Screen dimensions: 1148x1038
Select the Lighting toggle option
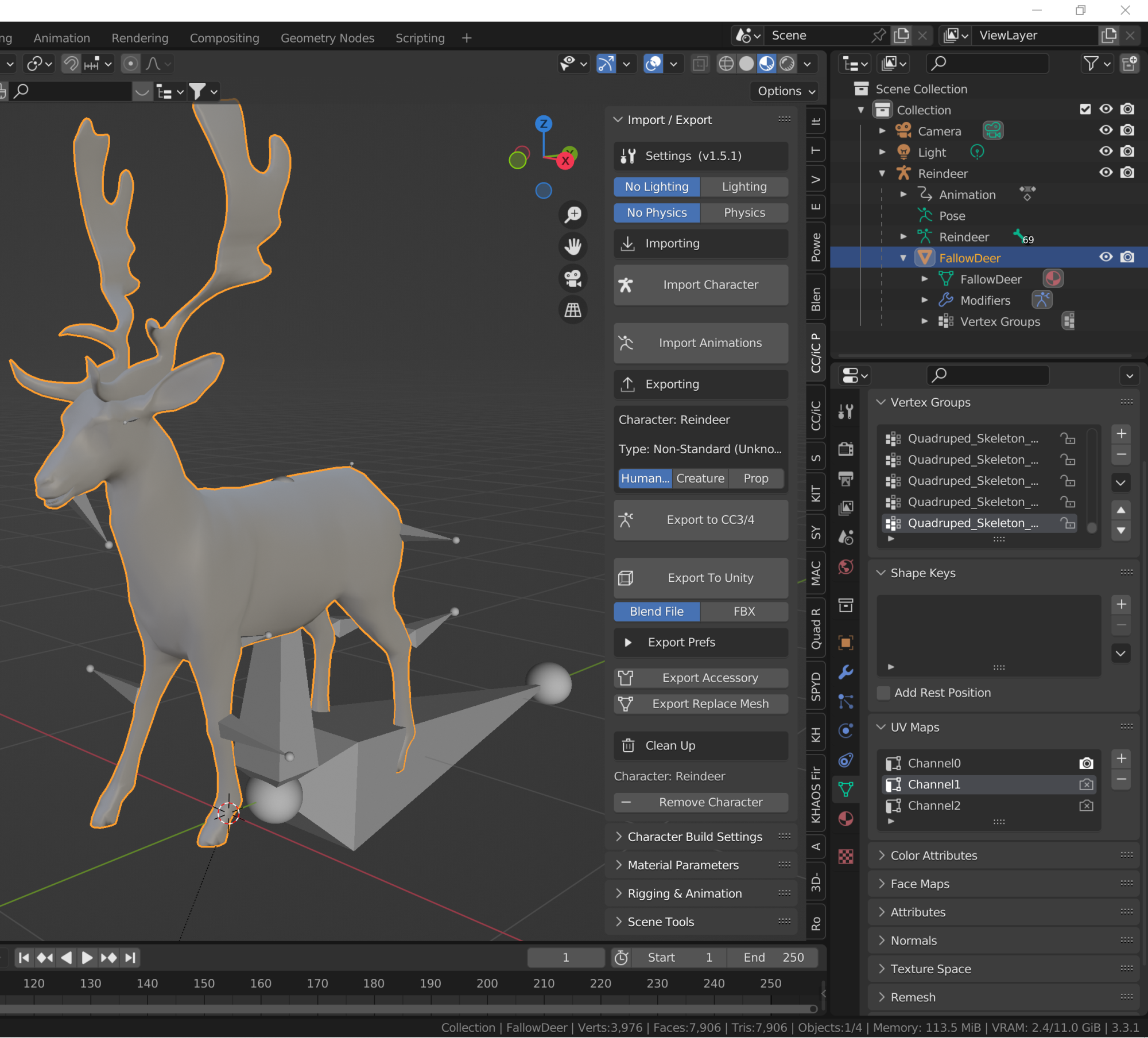(744, 186)
